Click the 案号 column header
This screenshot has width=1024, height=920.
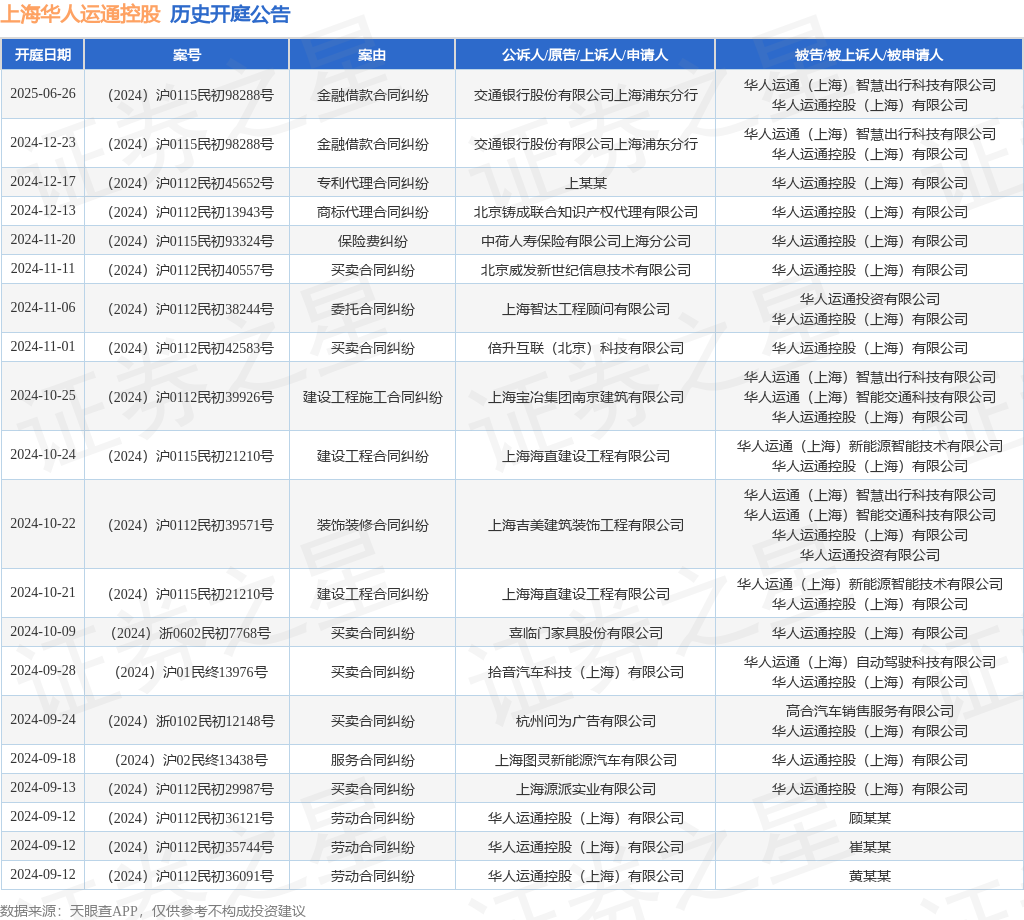[187, 55]
